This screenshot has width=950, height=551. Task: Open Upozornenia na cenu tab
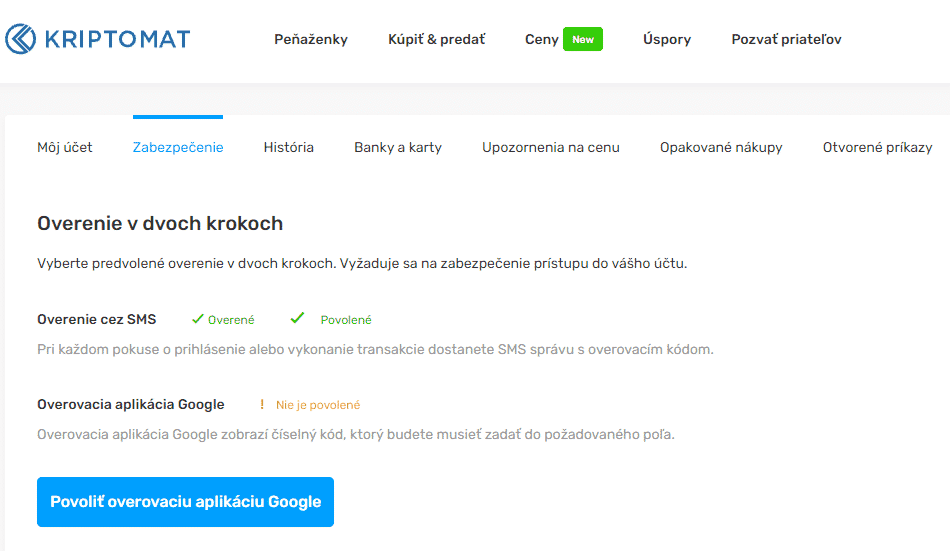coord(551,147)
